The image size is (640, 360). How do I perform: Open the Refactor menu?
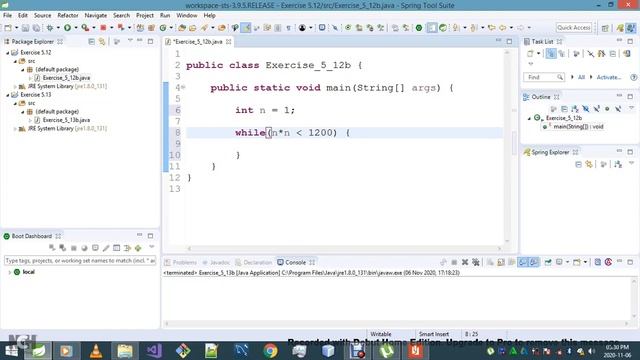tap(68, 16)
